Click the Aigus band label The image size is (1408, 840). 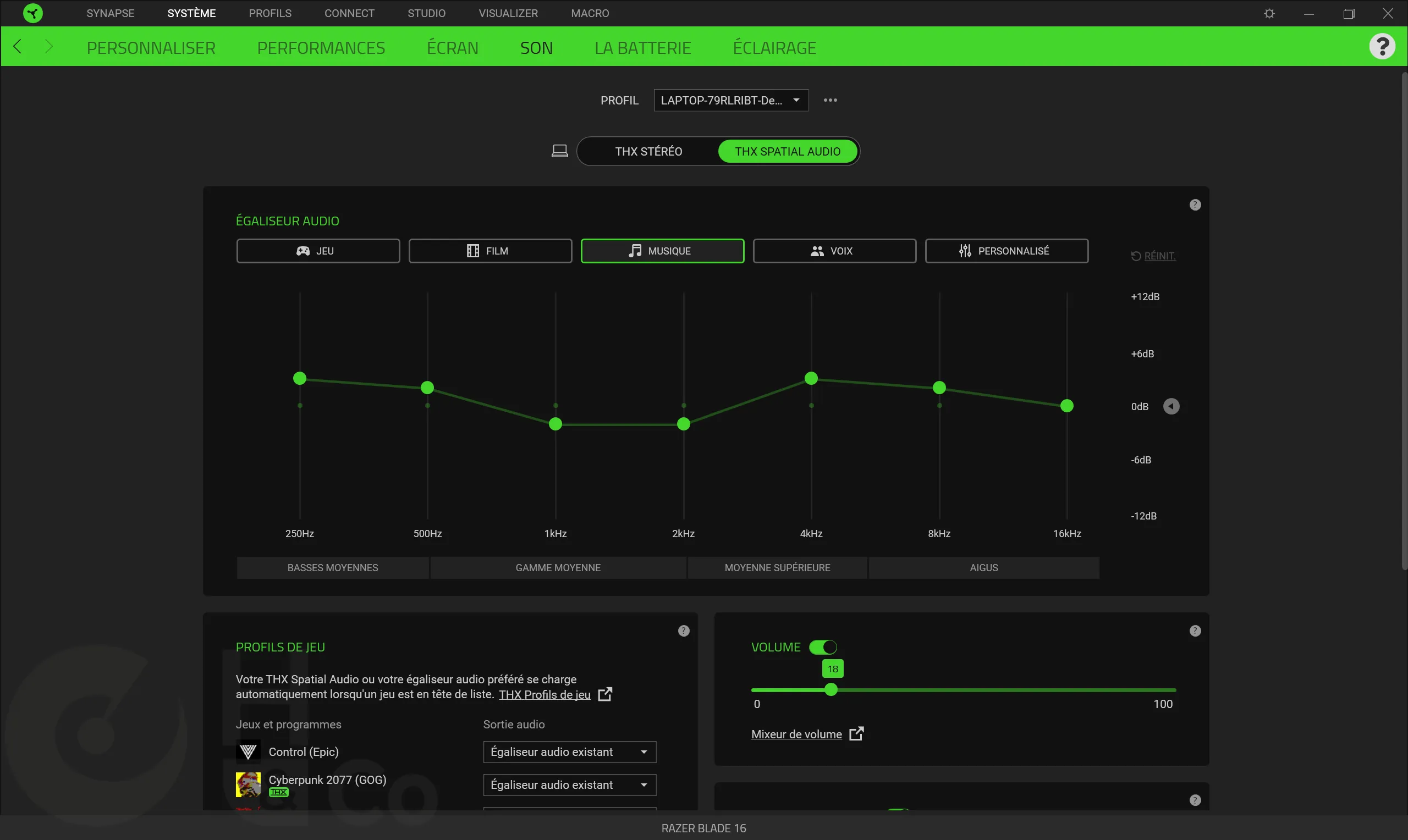point(984,568)
